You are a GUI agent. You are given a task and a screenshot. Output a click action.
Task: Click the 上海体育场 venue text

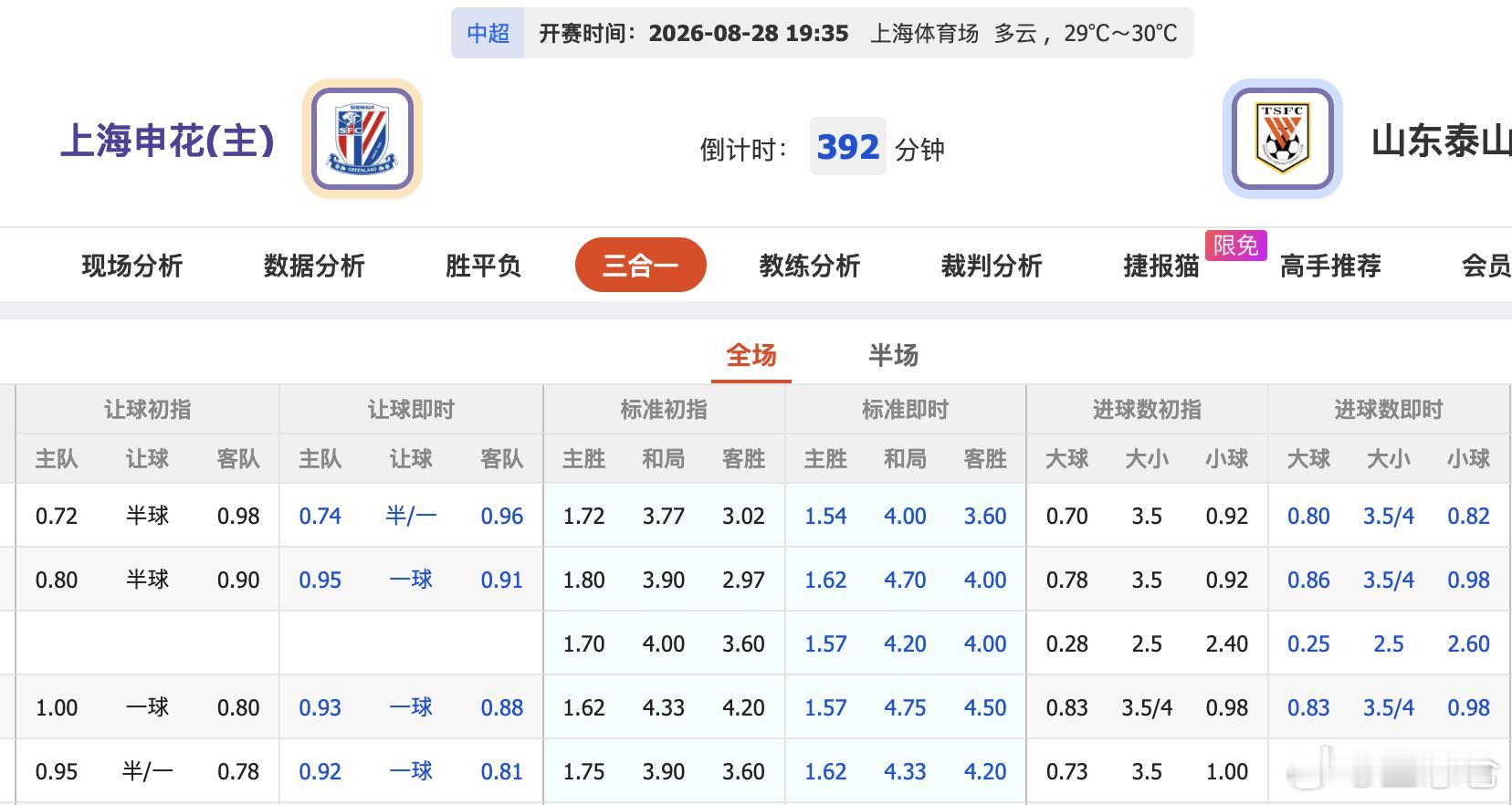point(924,34)
